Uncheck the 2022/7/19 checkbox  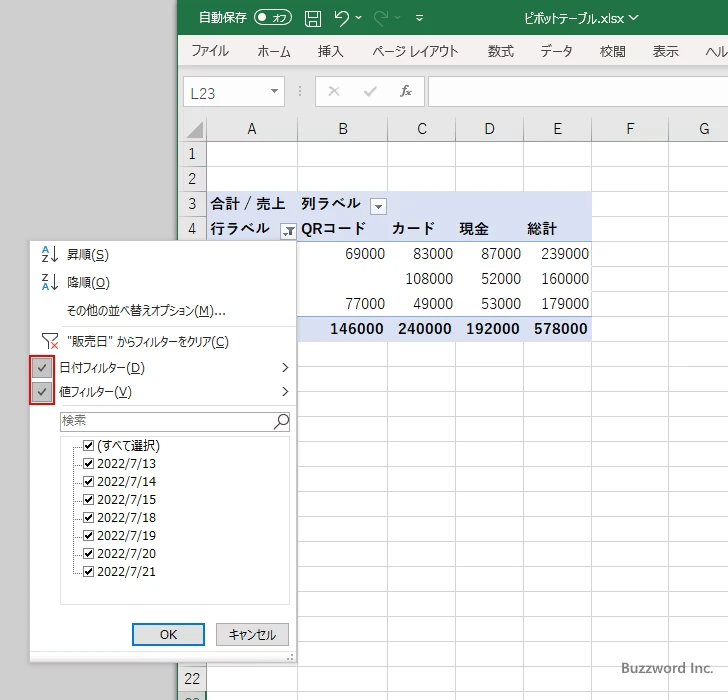click(x=88, y=535)
